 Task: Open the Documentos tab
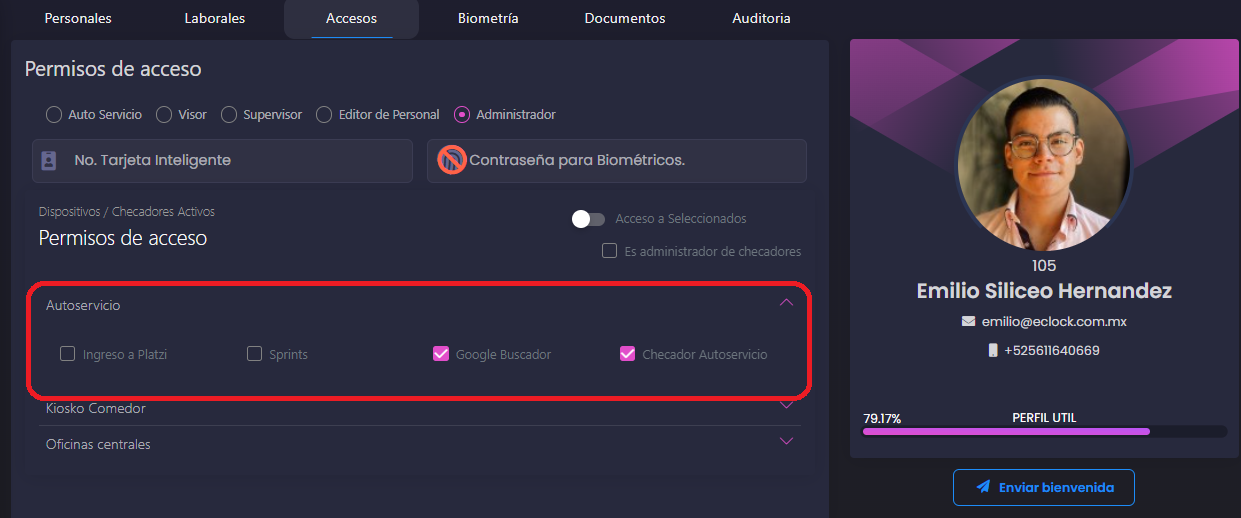coord(625,18)
